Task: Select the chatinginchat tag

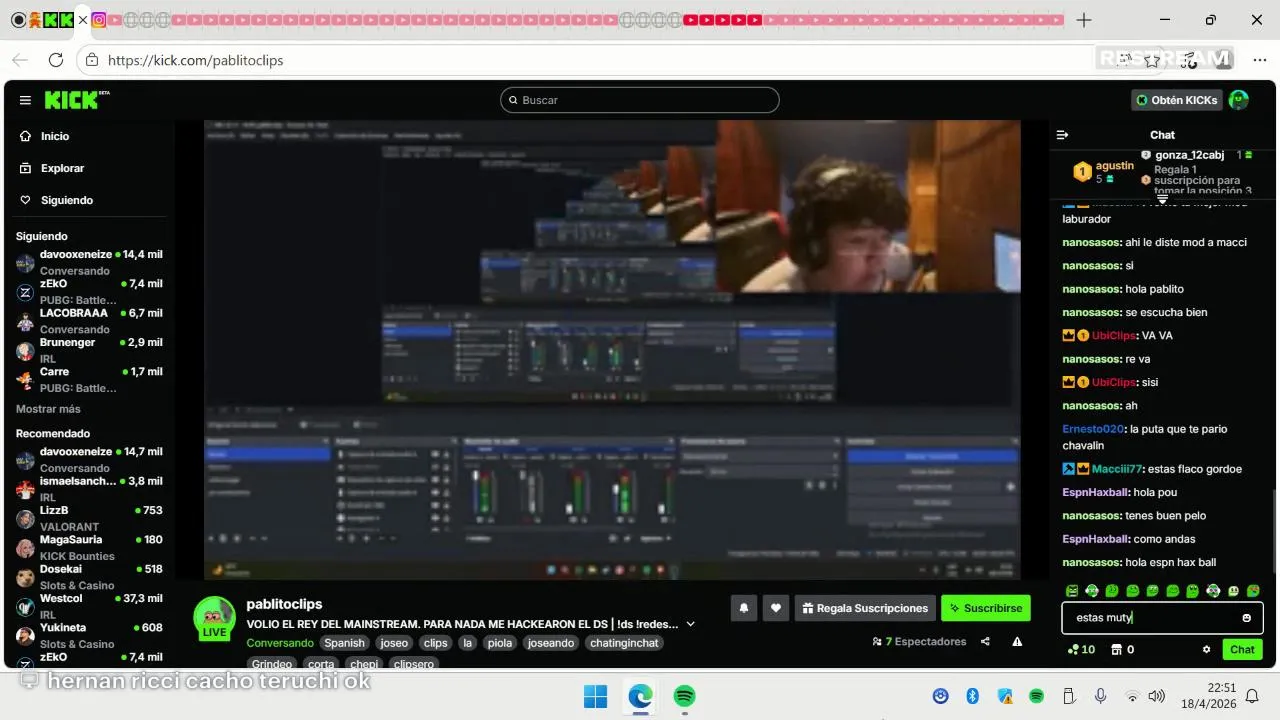Action: point(625,643)
